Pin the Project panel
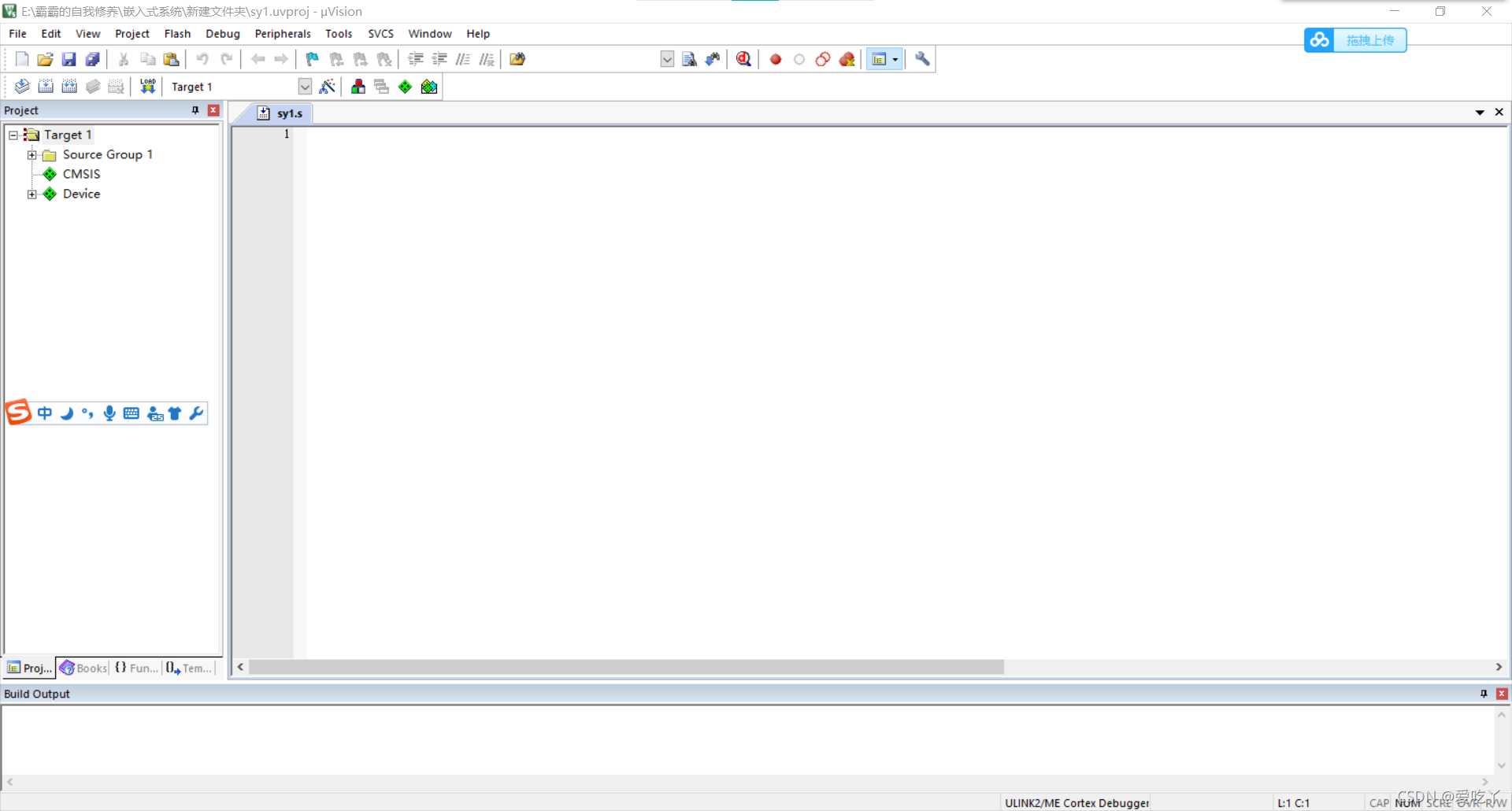This screenshot has width=1512, height=811. [195, 110]
